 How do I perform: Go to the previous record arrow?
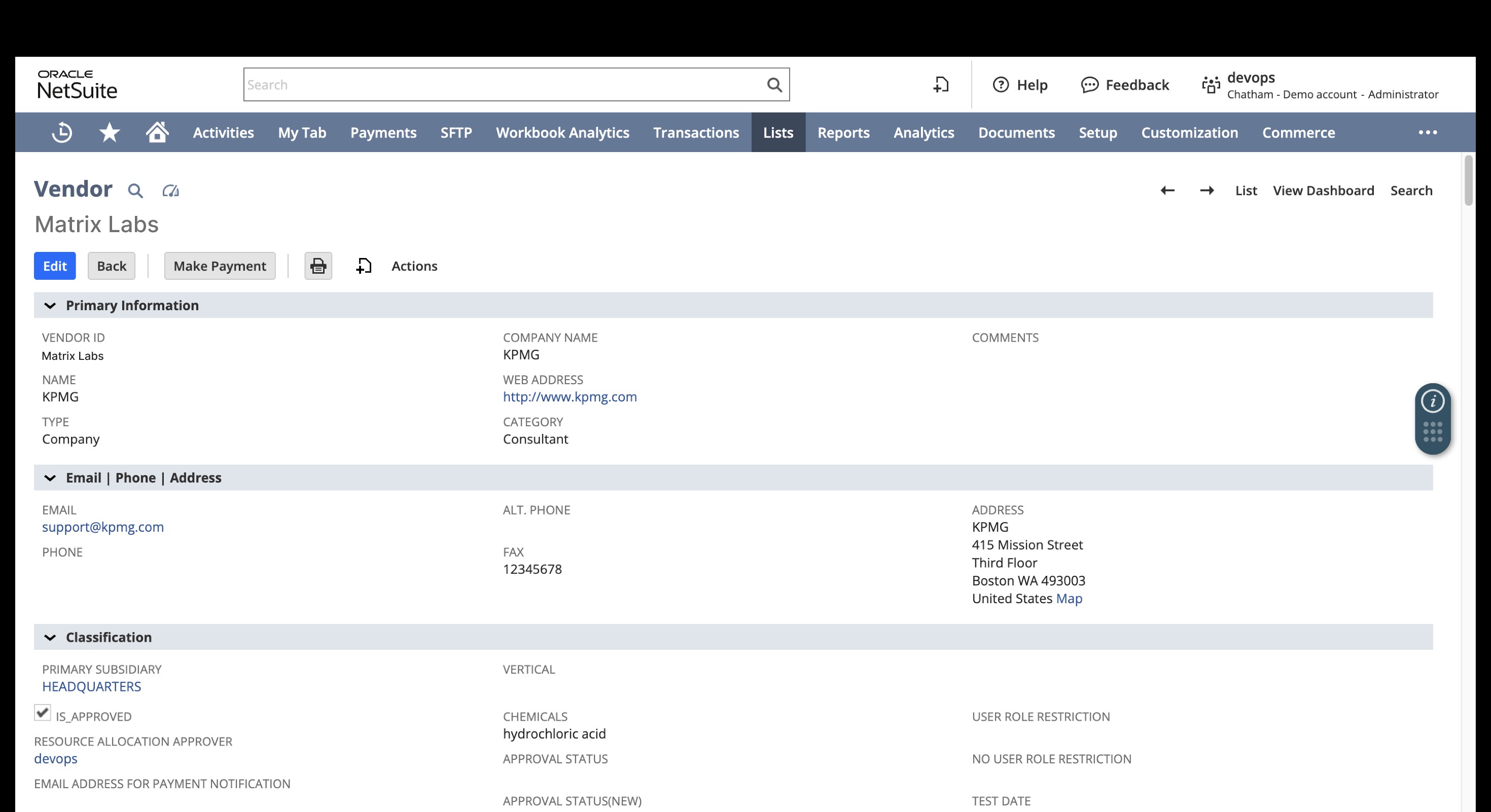(1167, 190)
